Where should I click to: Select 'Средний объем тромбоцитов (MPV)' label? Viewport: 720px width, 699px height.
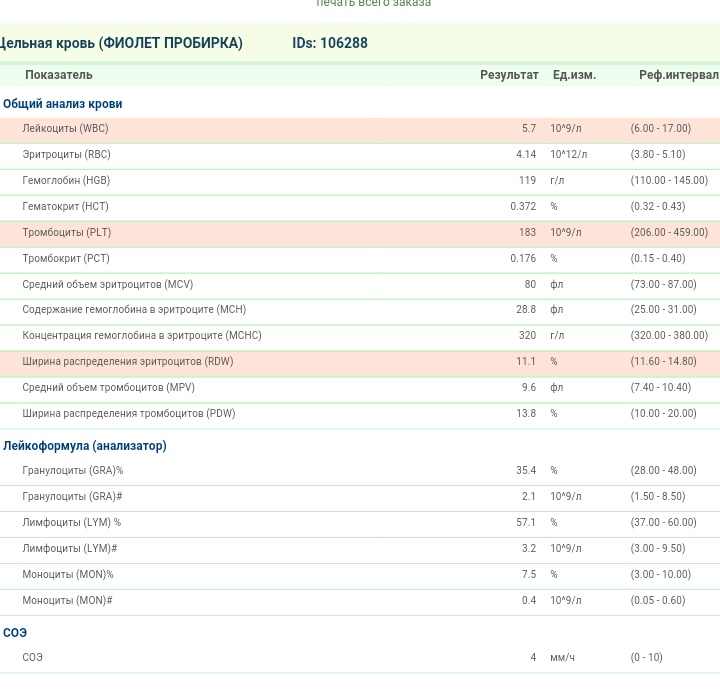[108, 388]
